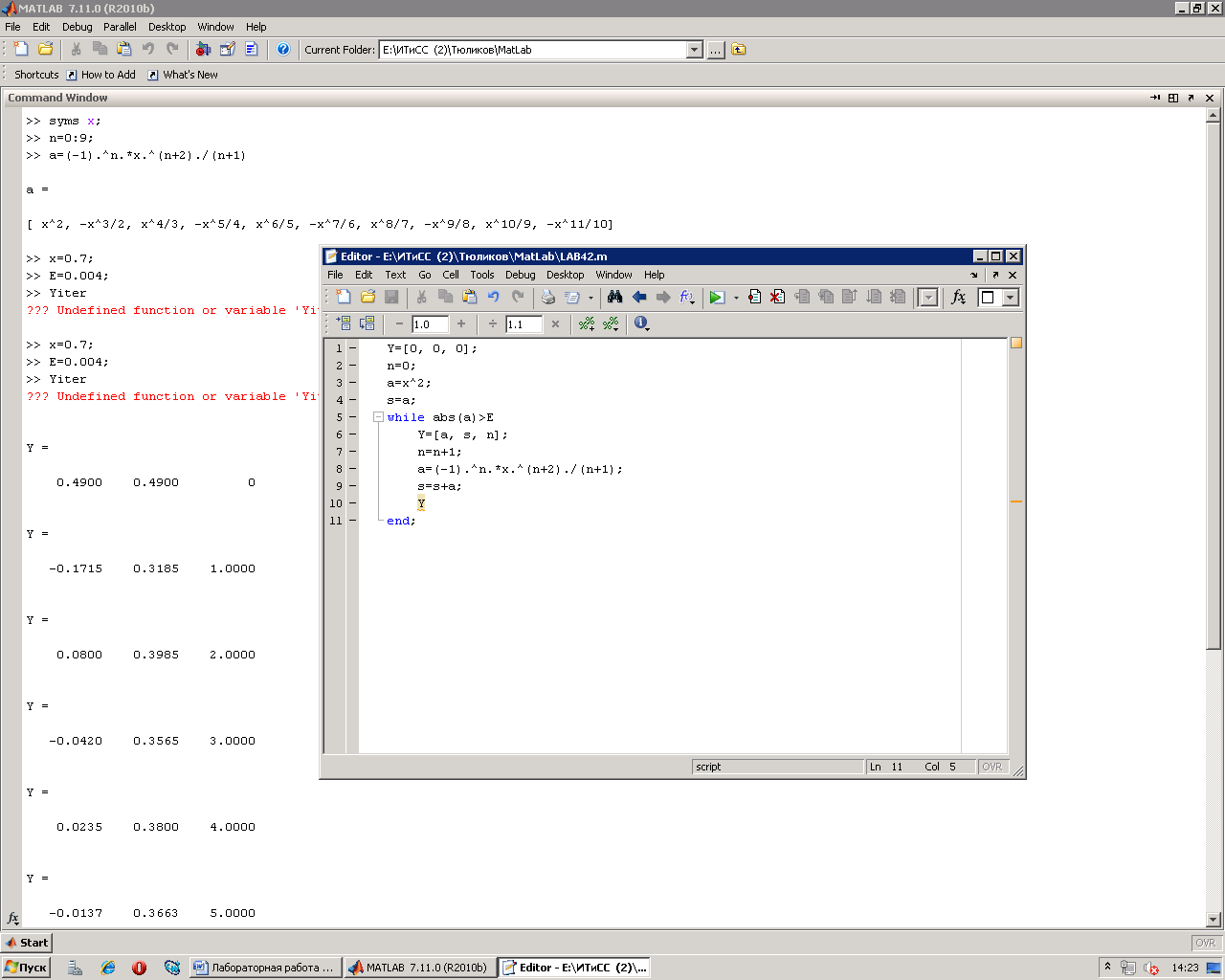Go up one folder level icon
Viewport: 1225px width, 980px height.
(739, 50)
